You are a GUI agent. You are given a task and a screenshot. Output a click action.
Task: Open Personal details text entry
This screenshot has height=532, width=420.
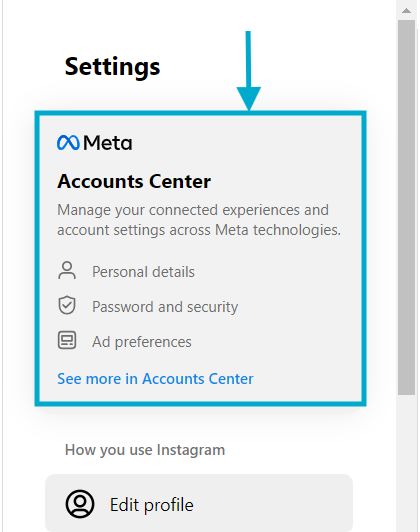(143, 272)
